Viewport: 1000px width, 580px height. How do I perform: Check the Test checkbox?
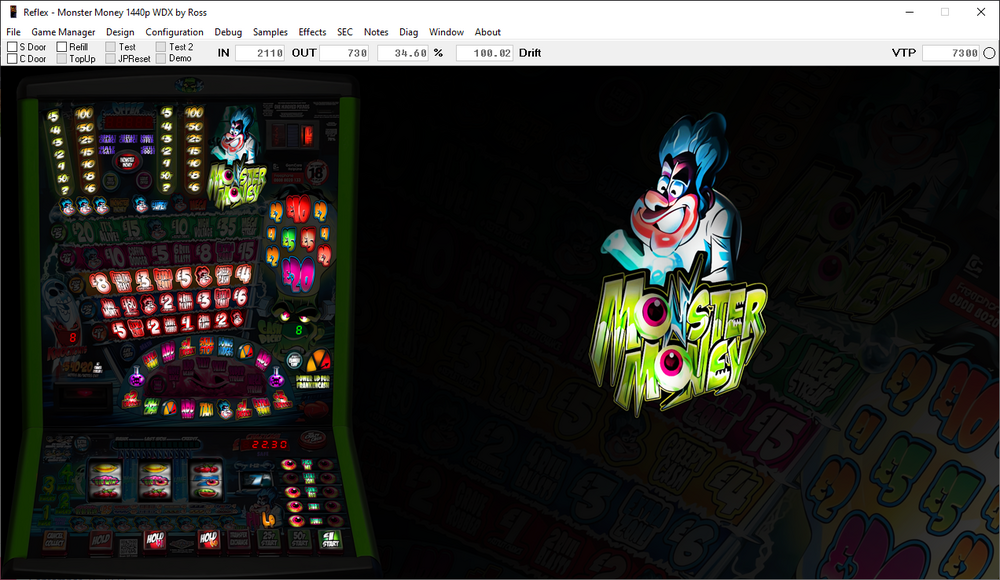click(110, 47)
